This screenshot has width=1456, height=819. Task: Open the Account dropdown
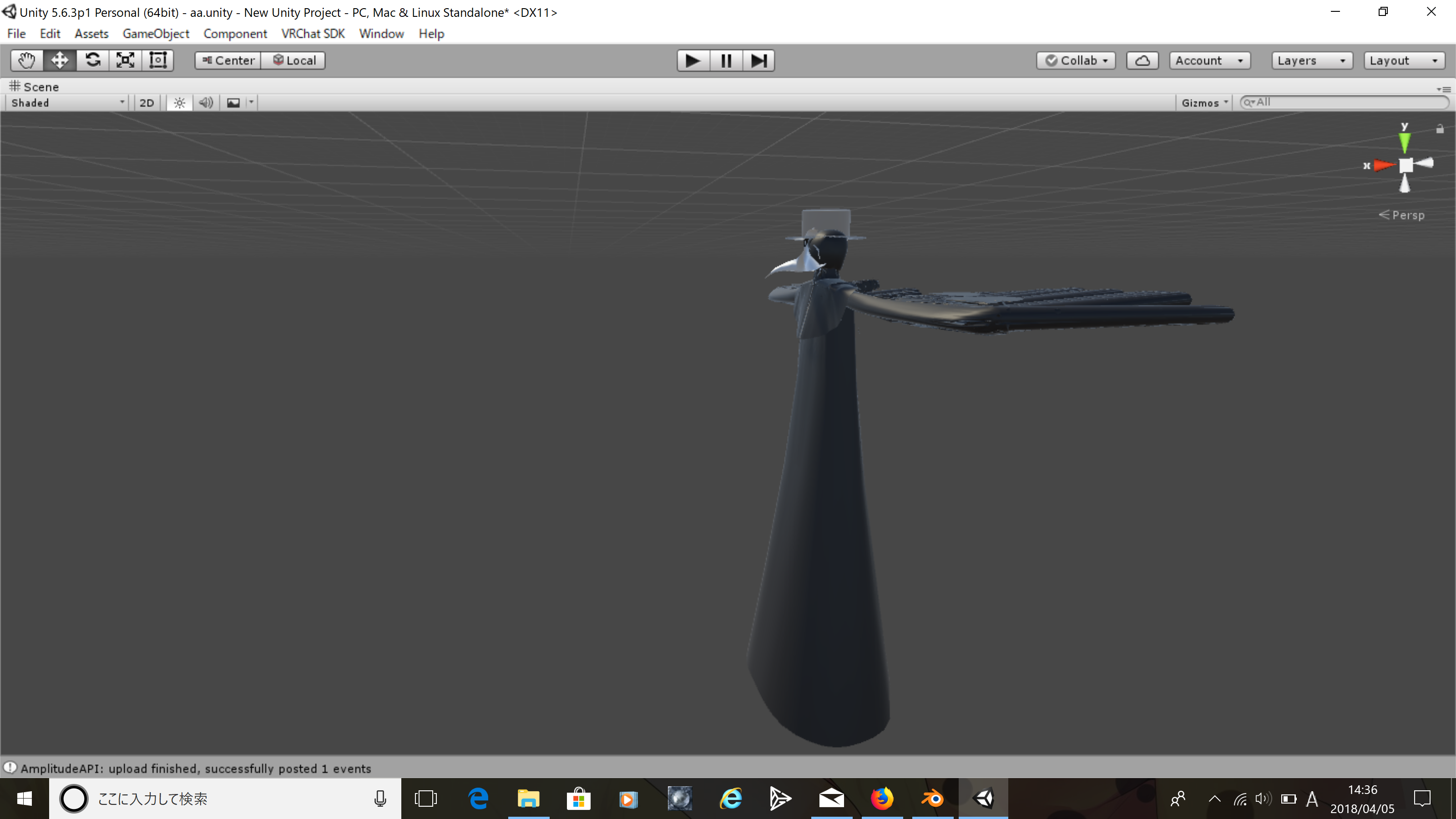[x=1209, y=61]
